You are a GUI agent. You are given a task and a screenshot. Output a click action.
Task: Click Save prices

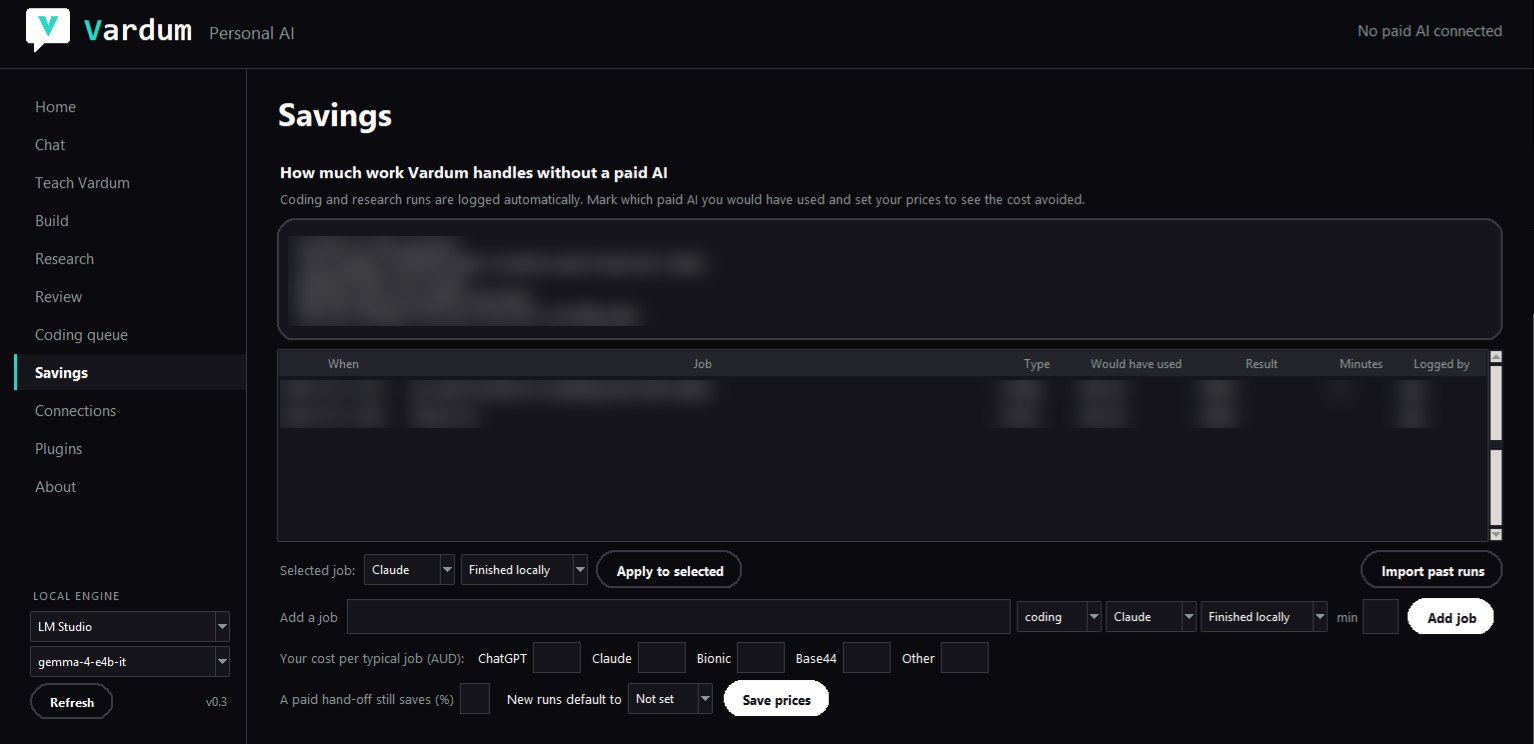(x=777, y=699)
